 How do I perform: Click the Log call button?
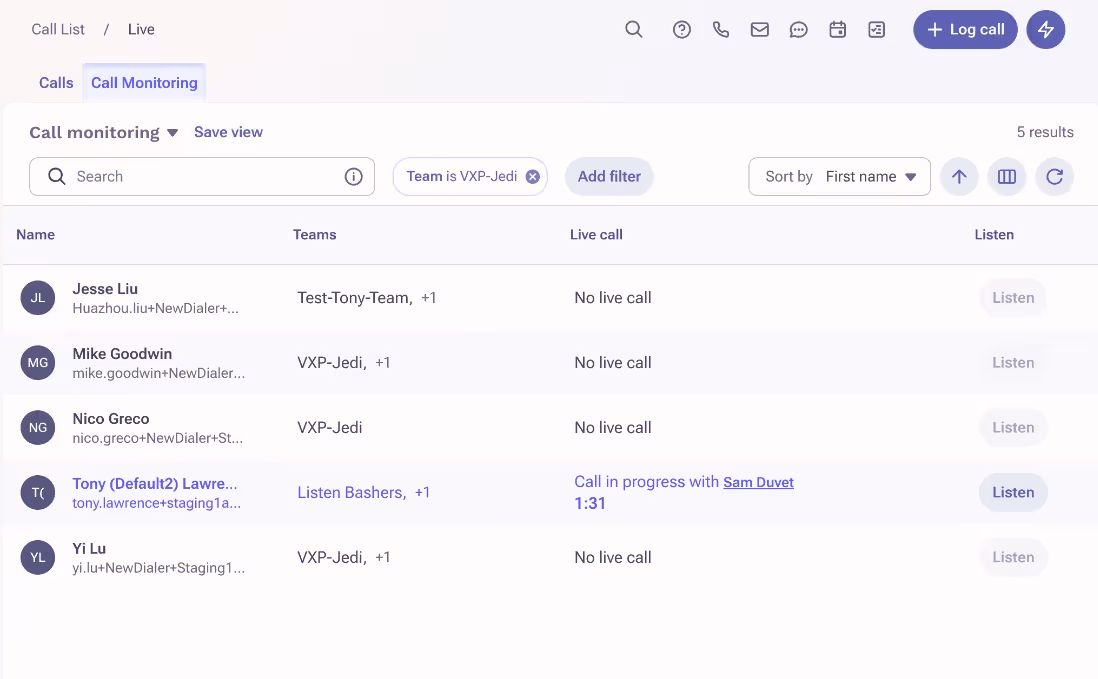click(x=965, y=29)
